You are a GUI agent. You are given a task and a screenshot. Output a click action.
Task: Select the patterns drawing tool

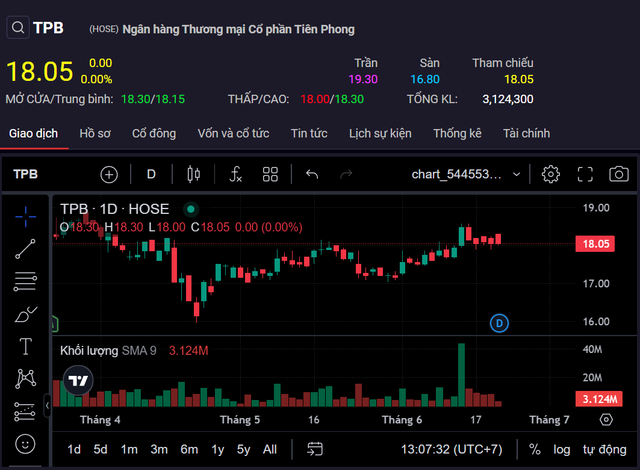point(25,379)
